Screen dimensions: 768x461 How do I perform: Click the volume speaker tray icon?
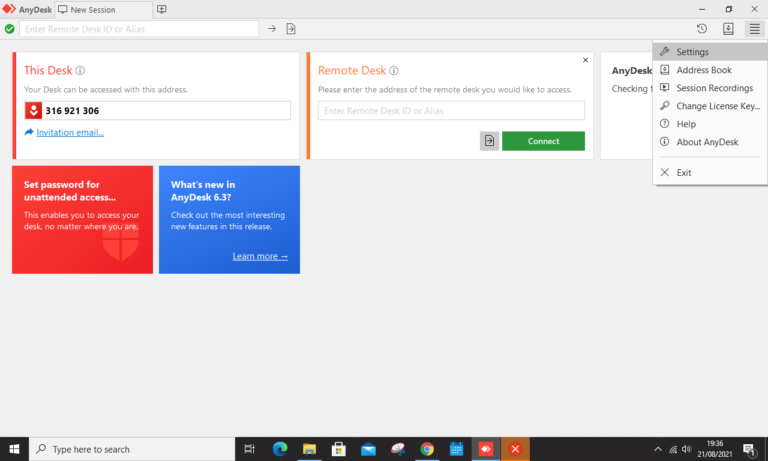click(687, 449)
